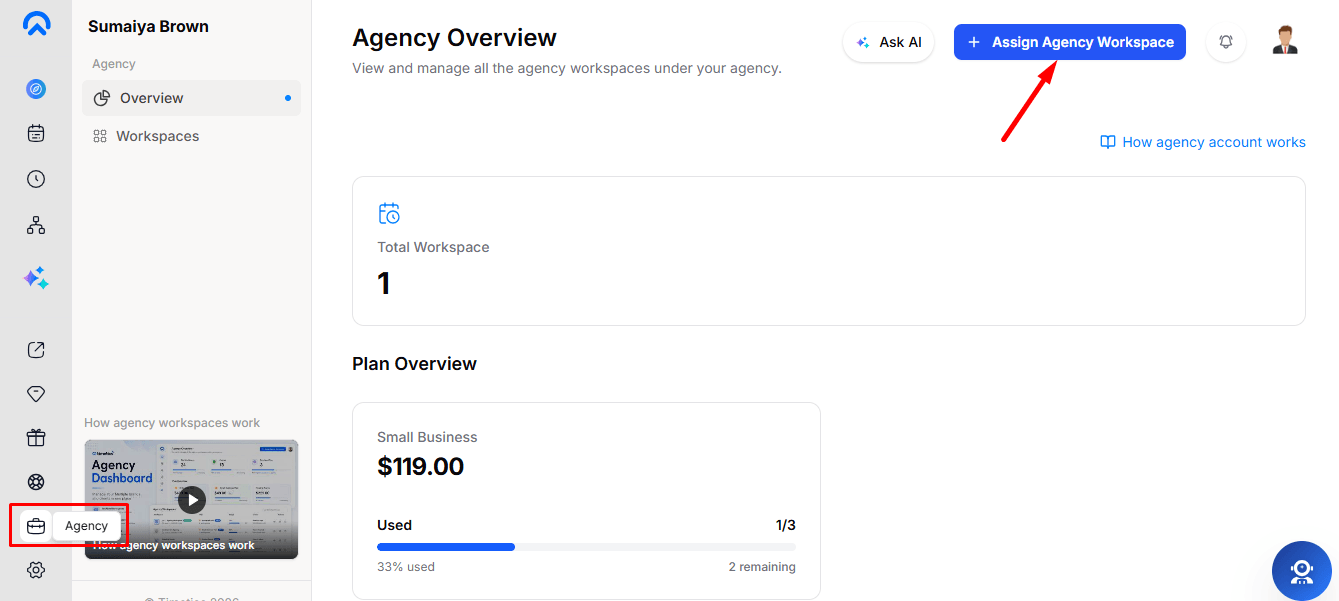Screen dimensions: 1339x601
Task: Click the notification bell icon
Action: click(1226, 42)
